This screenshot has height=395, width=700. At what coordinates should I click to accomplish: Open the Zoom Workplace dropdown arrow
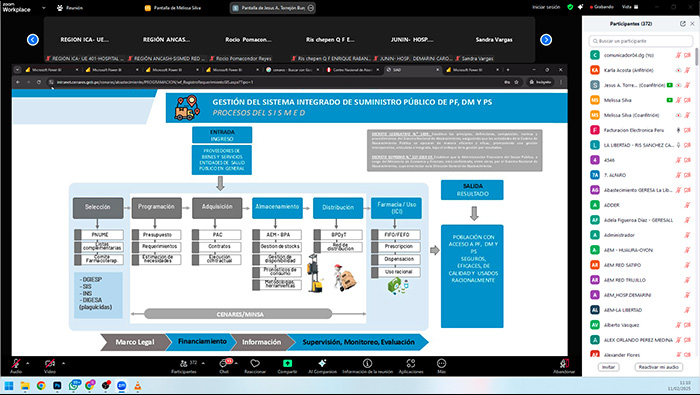[43, 8]
